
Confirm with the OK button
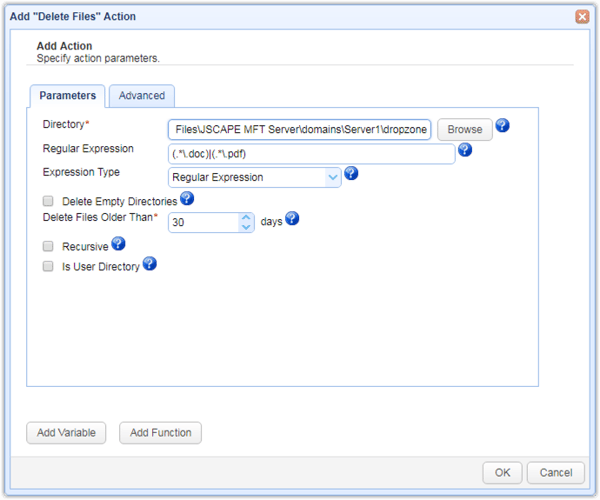coord(502,473)
